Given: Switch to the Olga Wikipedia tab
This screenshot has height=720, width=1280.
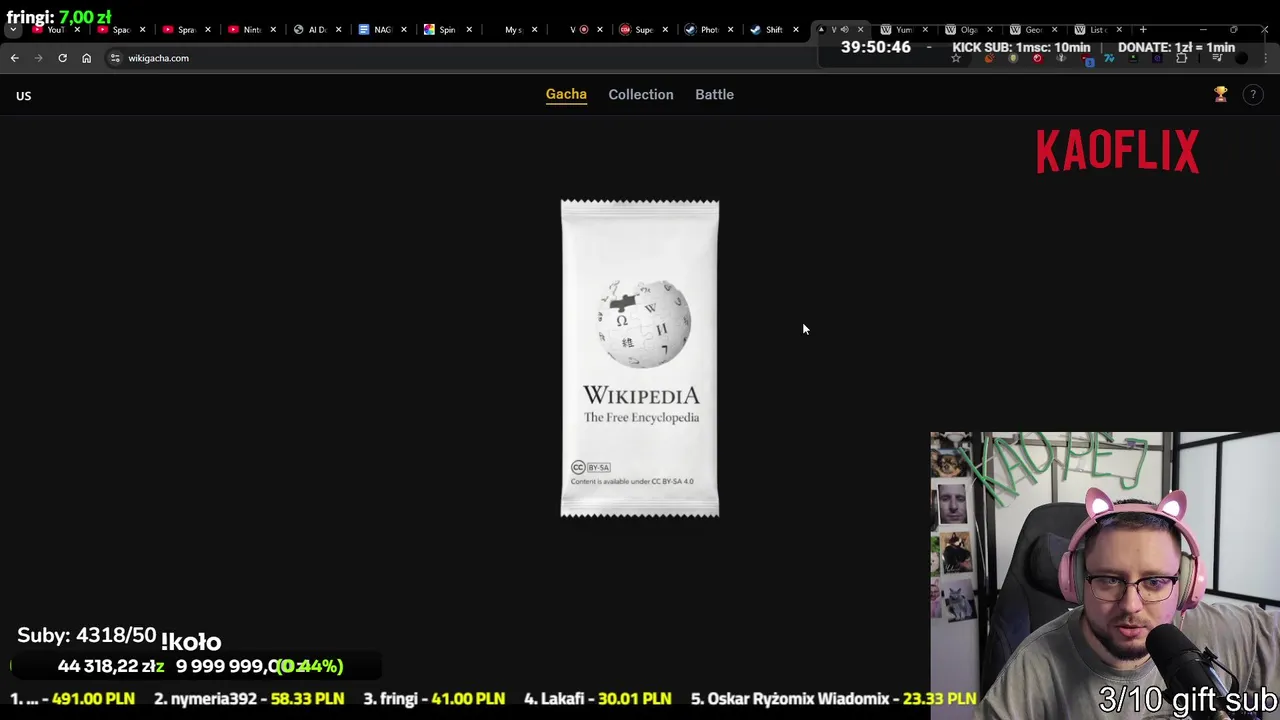Looking at the screenshot, I should coord(968,30).
